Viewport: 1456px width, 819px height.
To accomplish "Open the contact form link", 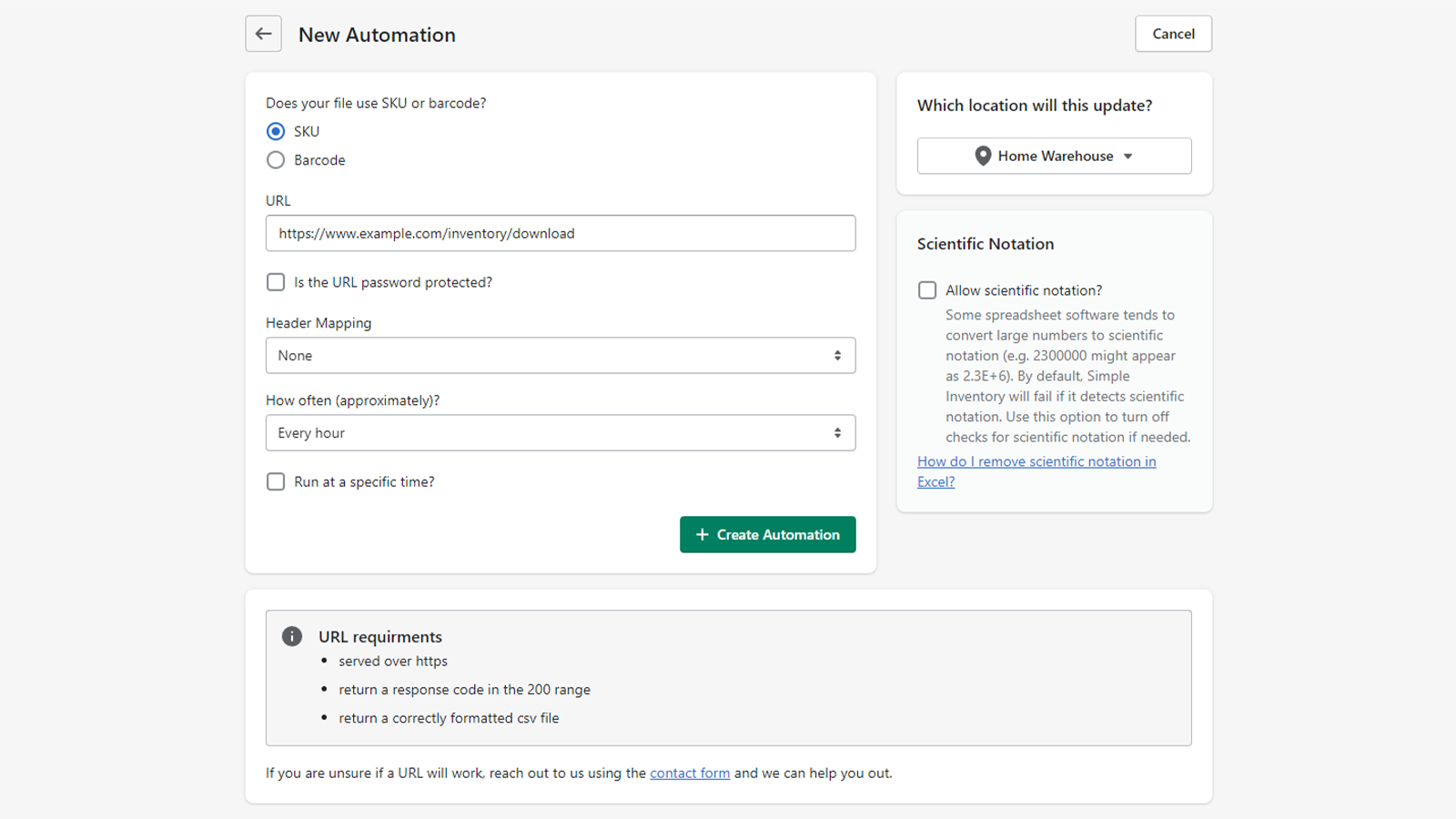I will tap(689, 773).
